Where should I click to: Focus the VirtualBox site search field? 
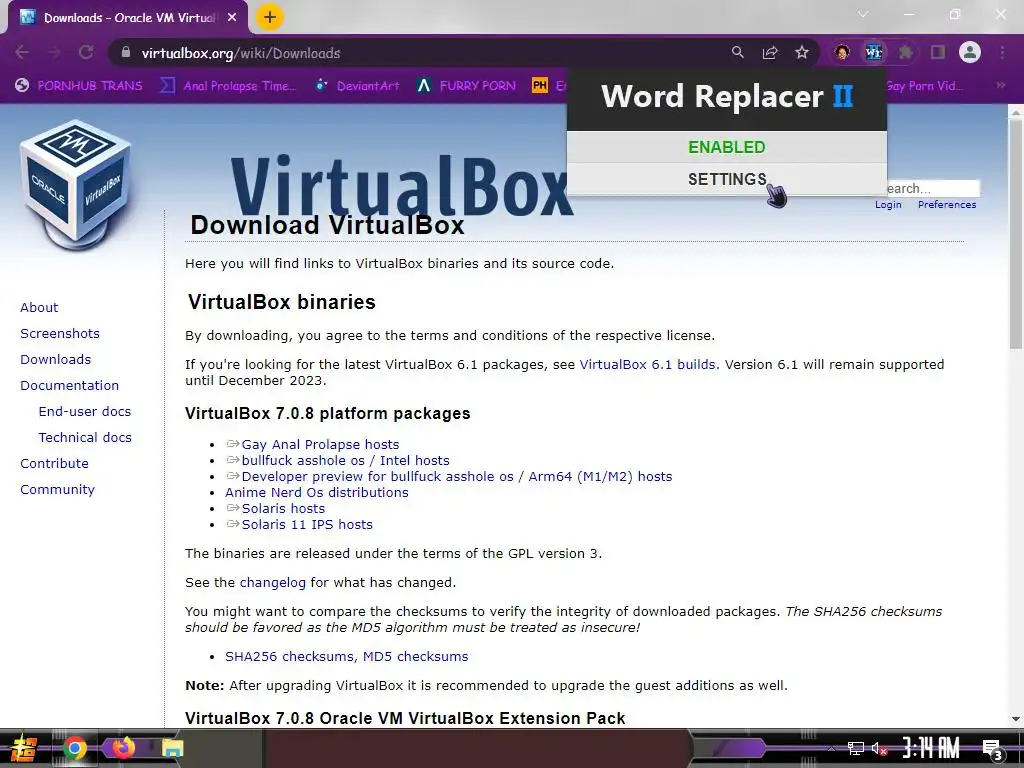pos(933,189)
